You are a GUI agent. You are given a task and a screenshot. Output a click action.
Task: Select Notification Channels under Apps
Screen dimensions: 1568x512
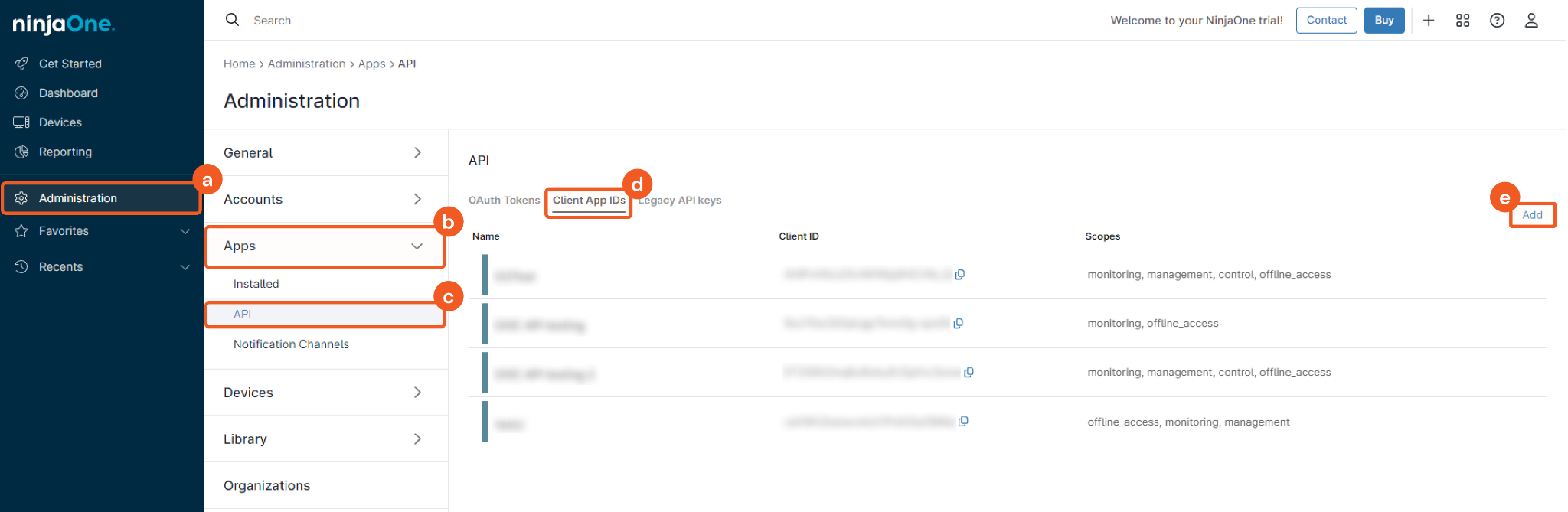291,344
